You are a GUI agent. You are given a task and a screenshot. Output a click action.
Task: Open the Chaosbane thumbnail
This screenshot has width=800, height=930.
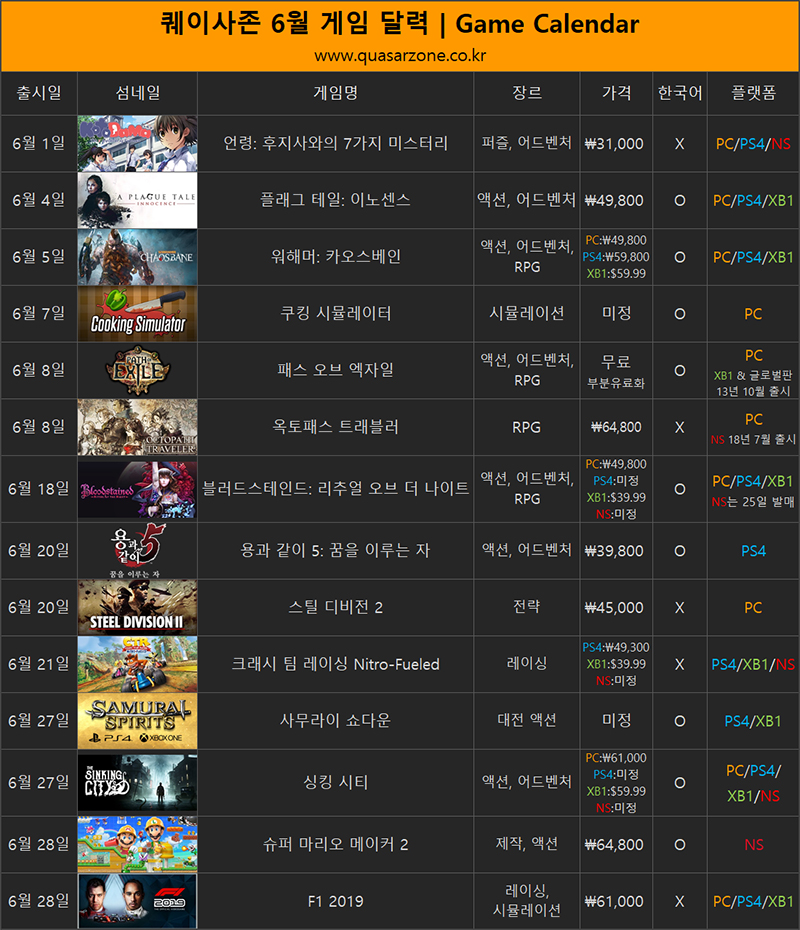(138, 257)
